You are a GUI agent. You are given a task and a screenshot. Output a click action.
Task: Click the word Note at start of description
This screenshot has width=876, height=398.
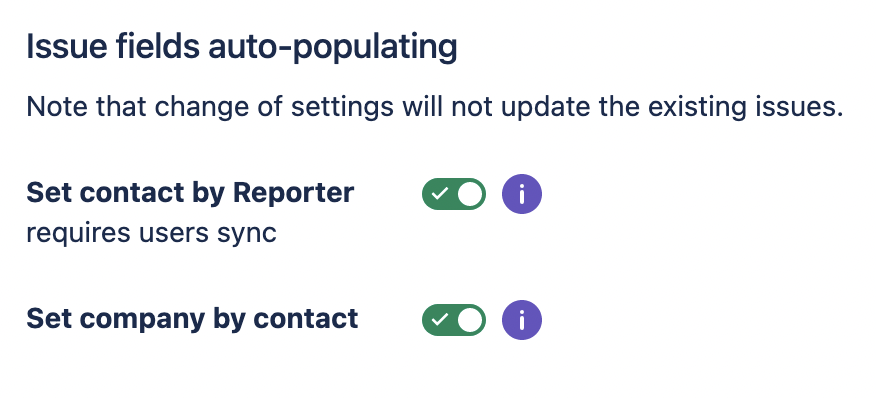click(x=57, y=107)
